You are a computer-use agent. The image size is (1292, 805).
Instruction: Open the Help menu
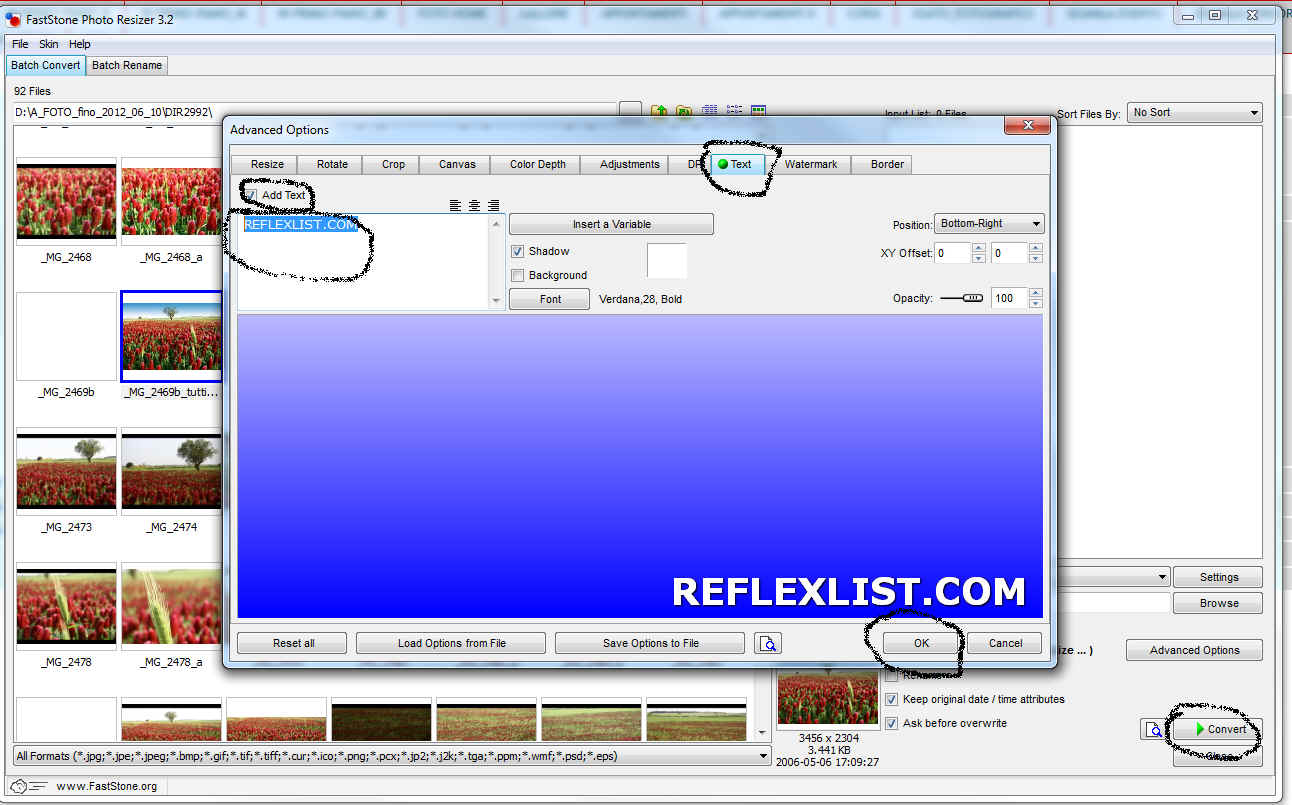click(80, 44)
